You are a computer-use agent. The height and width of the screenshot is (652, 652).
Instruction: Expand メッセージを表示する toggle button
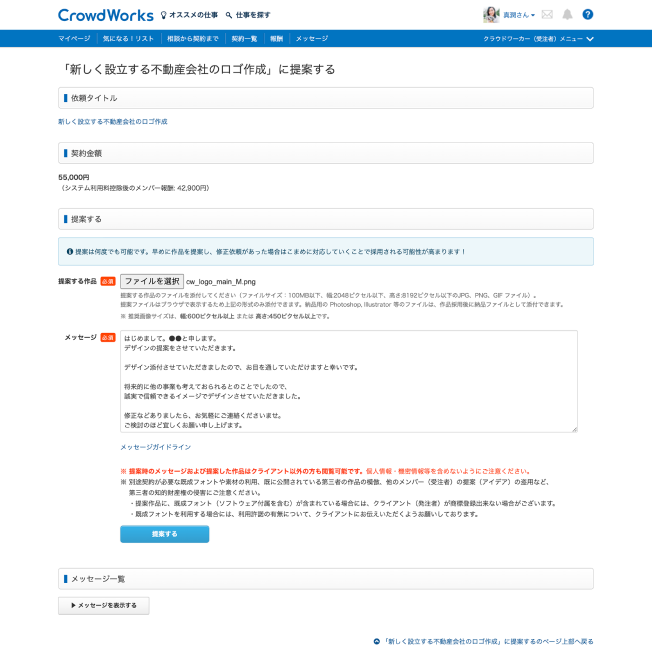[104, 605]
